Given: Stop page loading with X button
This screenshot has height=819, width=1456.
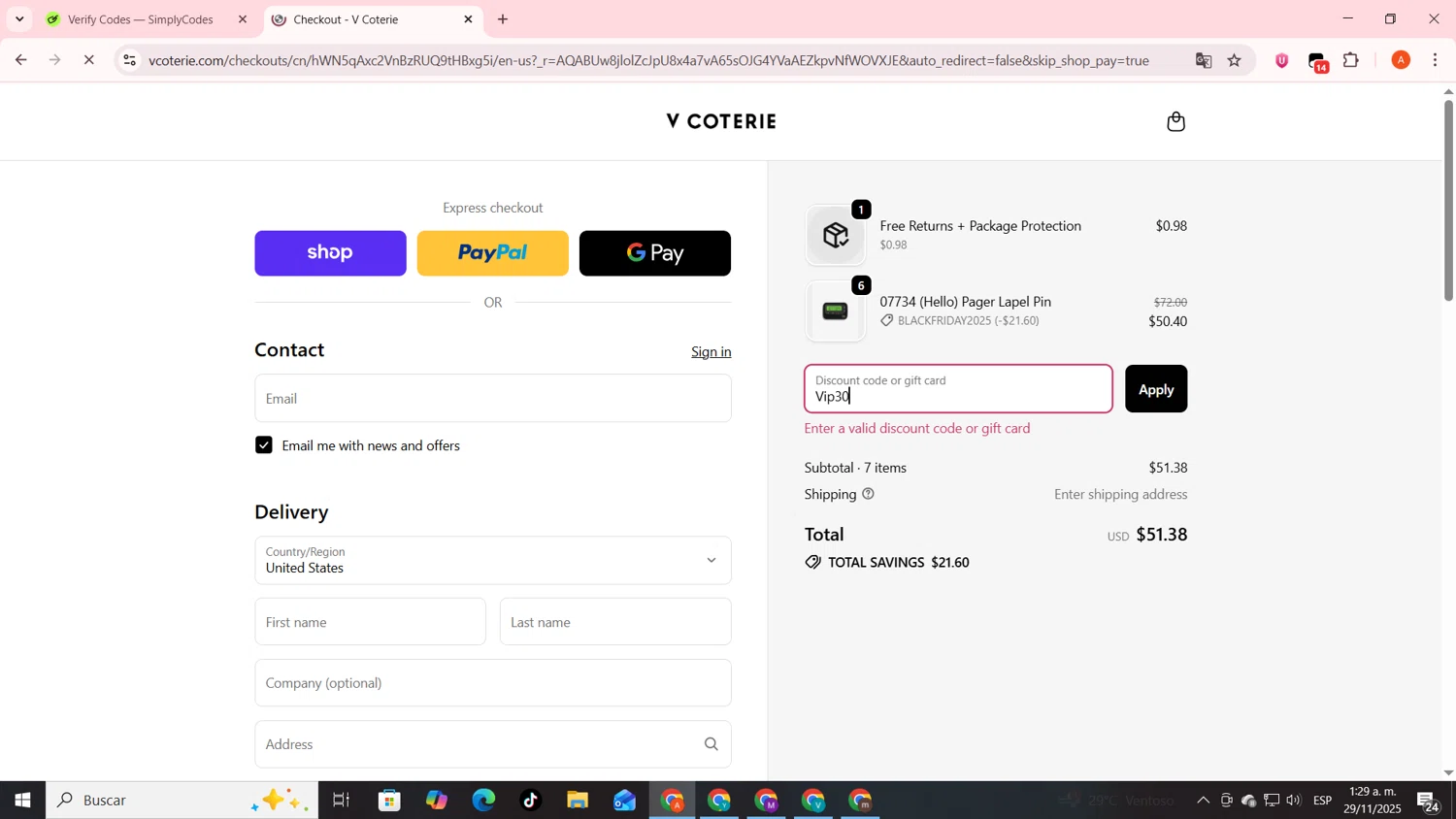Looking at the screenshot, I should (88, 60).
